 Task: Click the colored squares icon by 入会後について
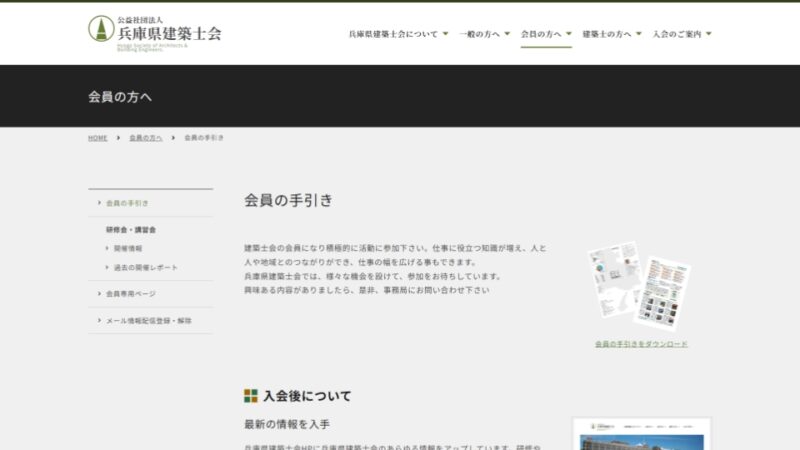[x=251, y=396]
